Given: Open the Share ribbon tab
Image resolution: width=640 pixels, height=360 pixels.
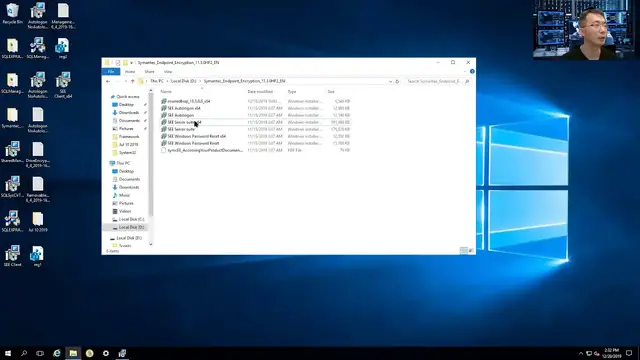Looking at the screenshot, I should point(149,71).
